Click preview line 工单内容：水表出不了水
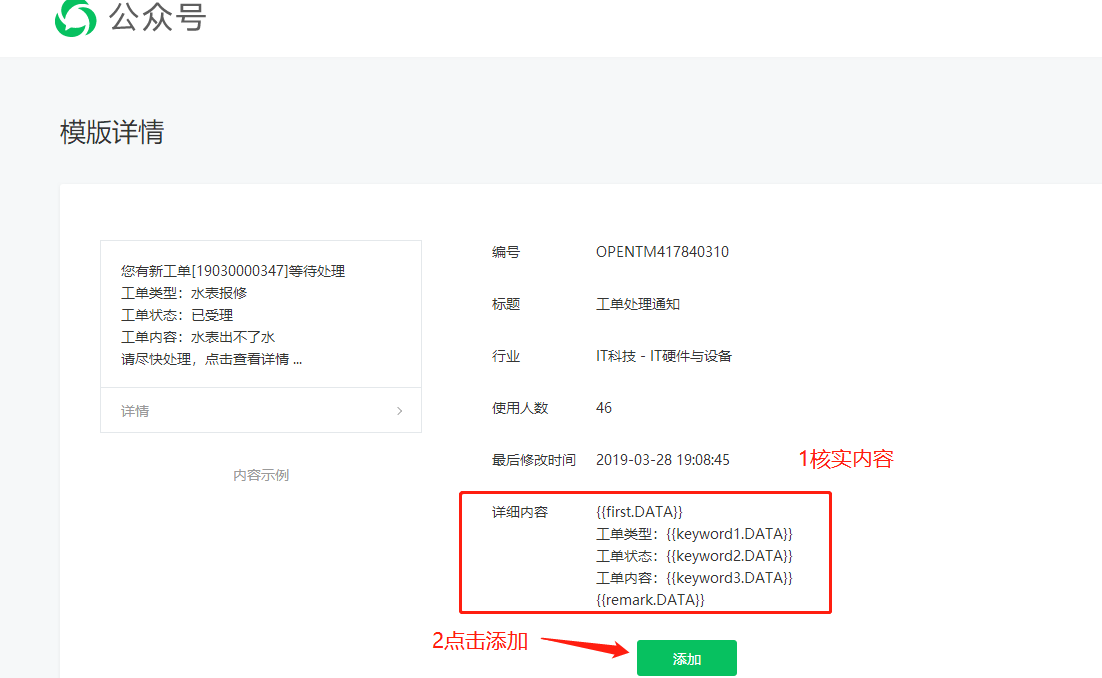This screenshot has width=1102, height=678. [197, 337]
